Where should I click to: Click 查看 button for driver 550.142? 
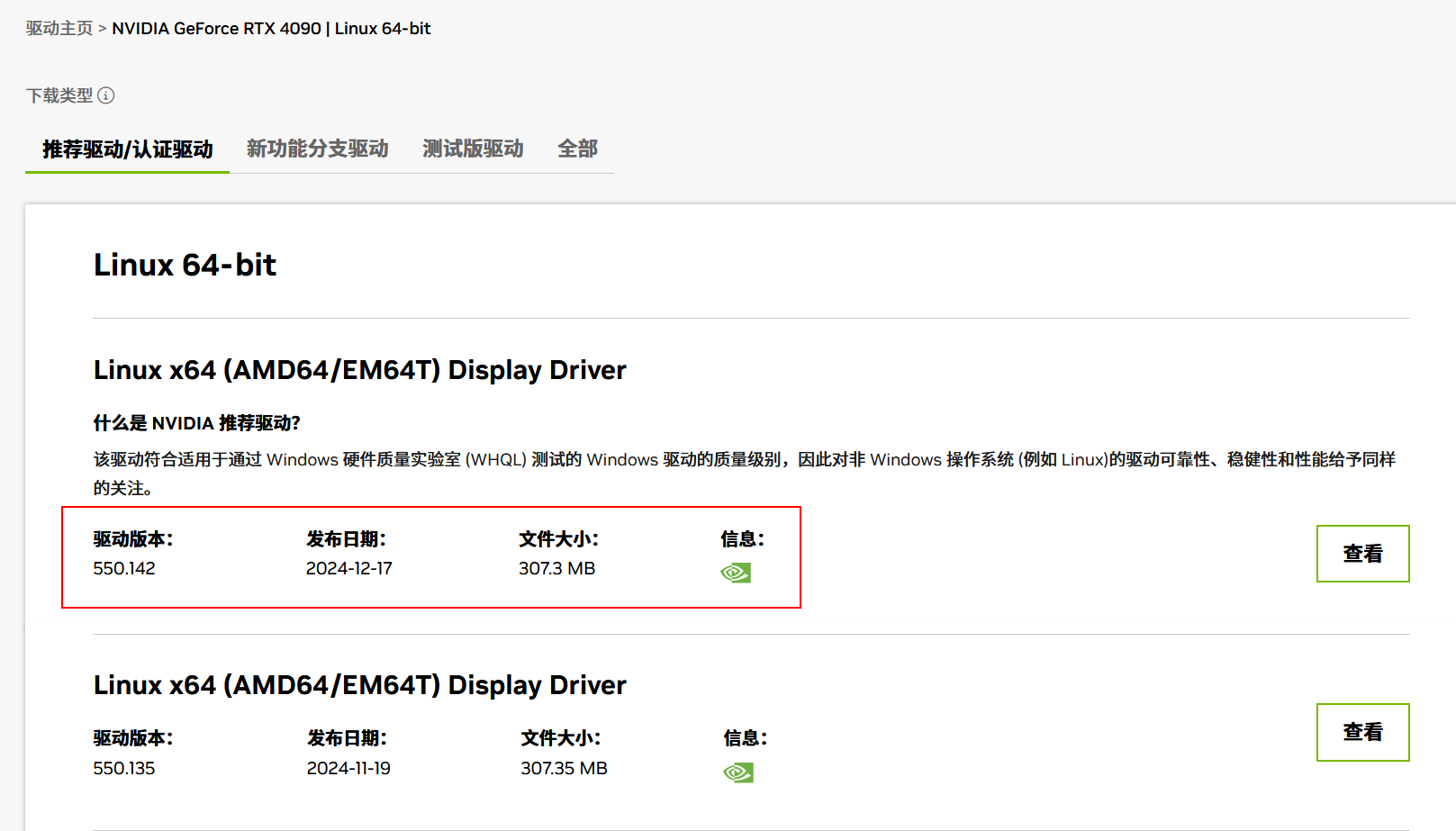[x=1362, y=554]
